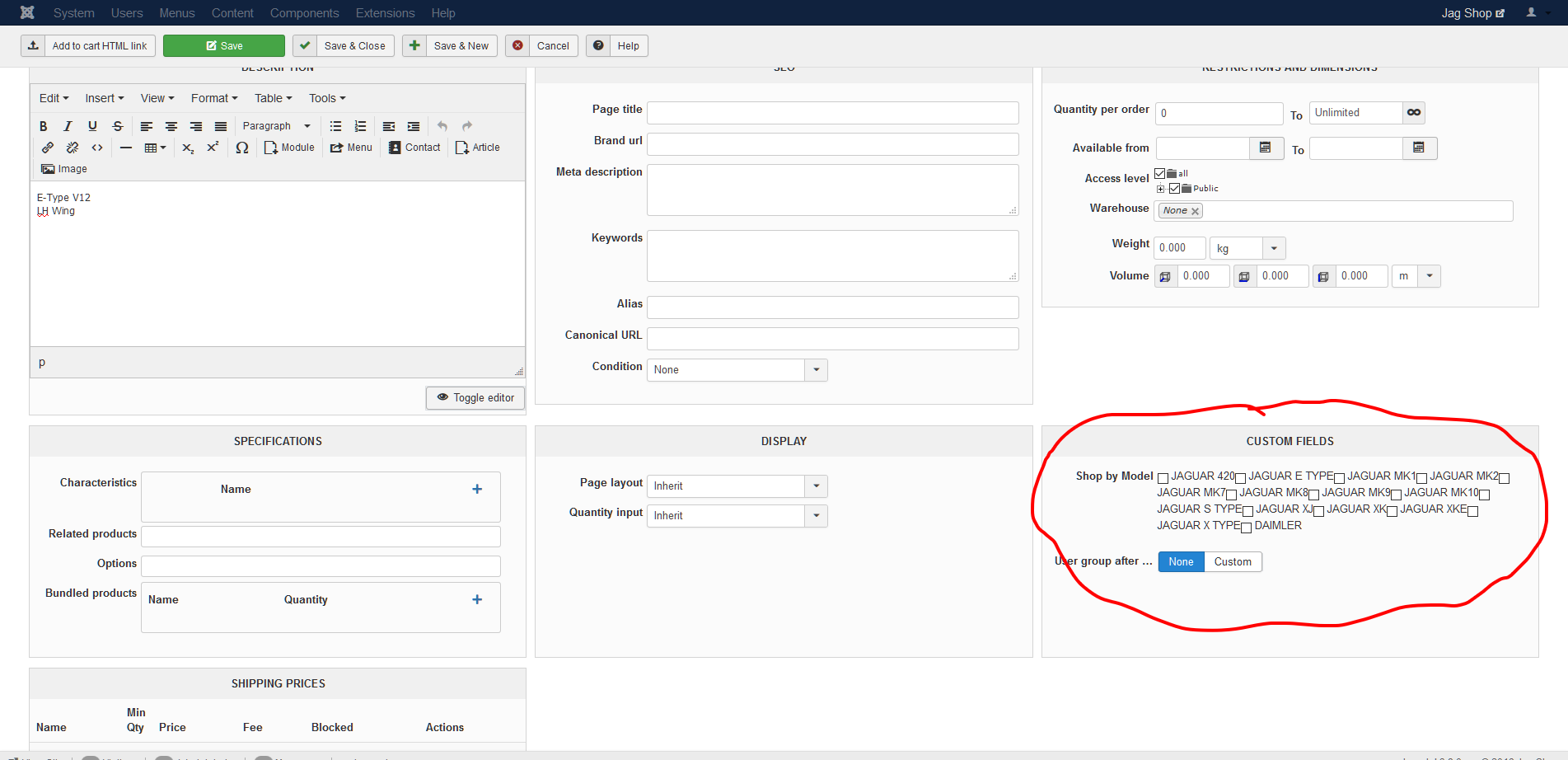Viewport: 1568px width, 760px height.
Task: Open the special character omega icon
Action: pos(241,148)
